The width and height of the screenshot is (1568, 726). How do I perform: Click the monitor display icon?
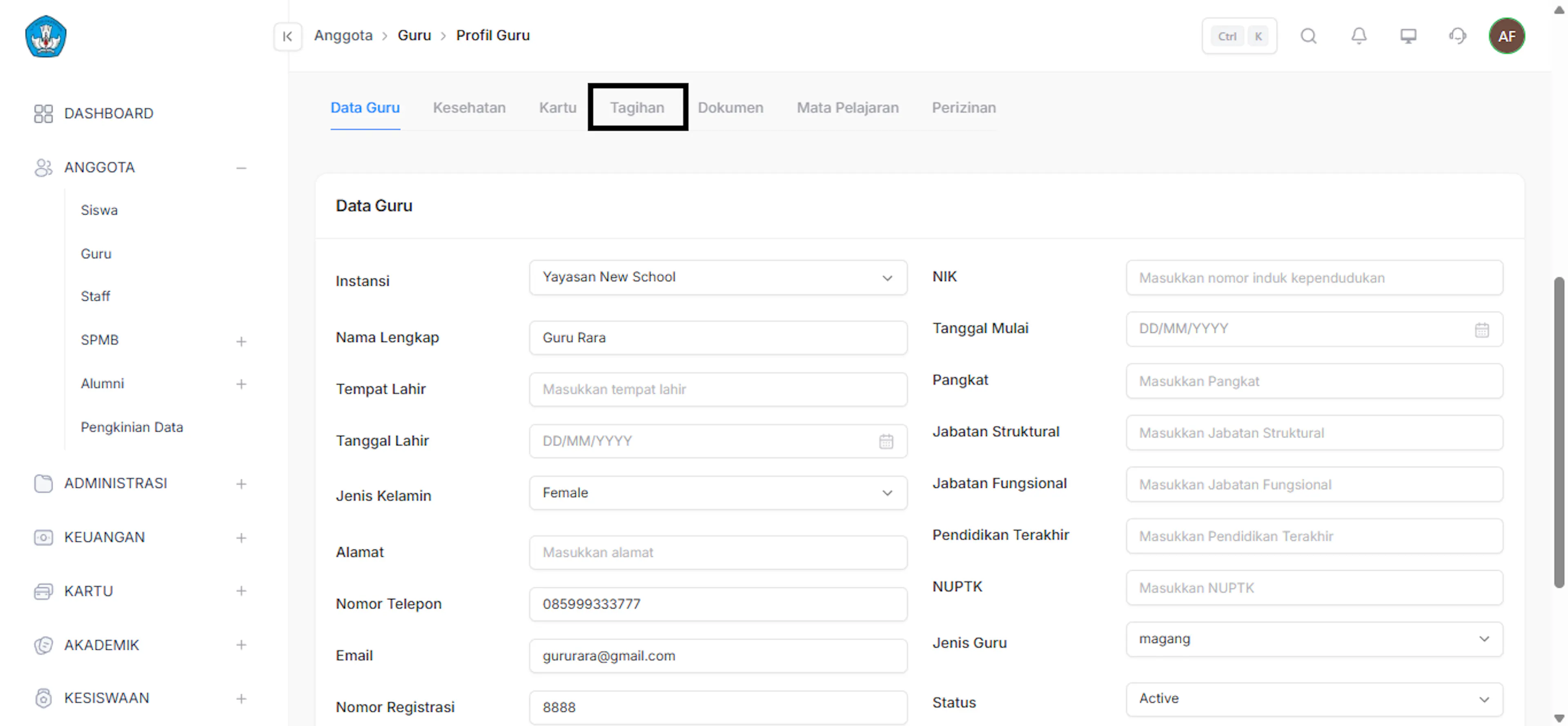tap(1408, 36)
